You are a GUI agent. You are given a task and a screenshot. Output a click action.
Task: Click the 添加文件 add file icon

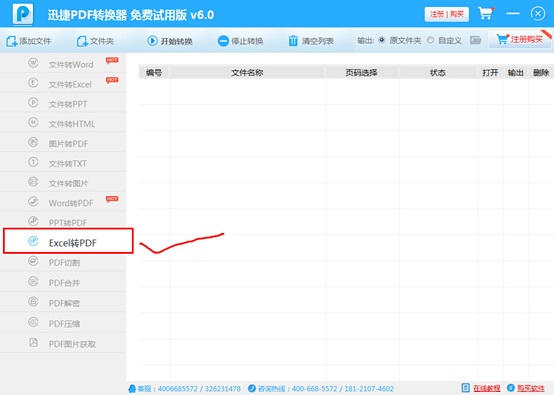pos(11,41)
